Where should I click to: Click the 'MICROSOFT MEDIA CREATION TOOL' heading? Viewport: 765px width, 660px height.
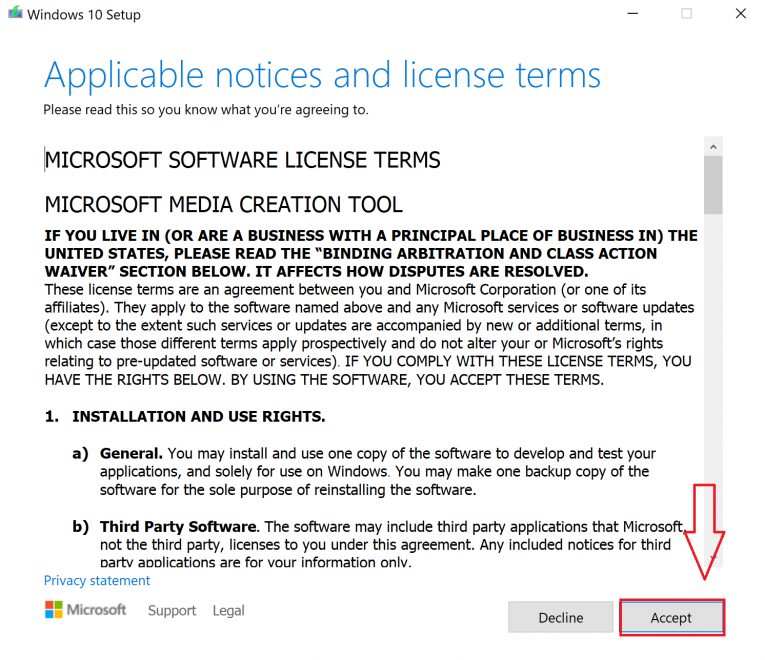coord(223,204)
